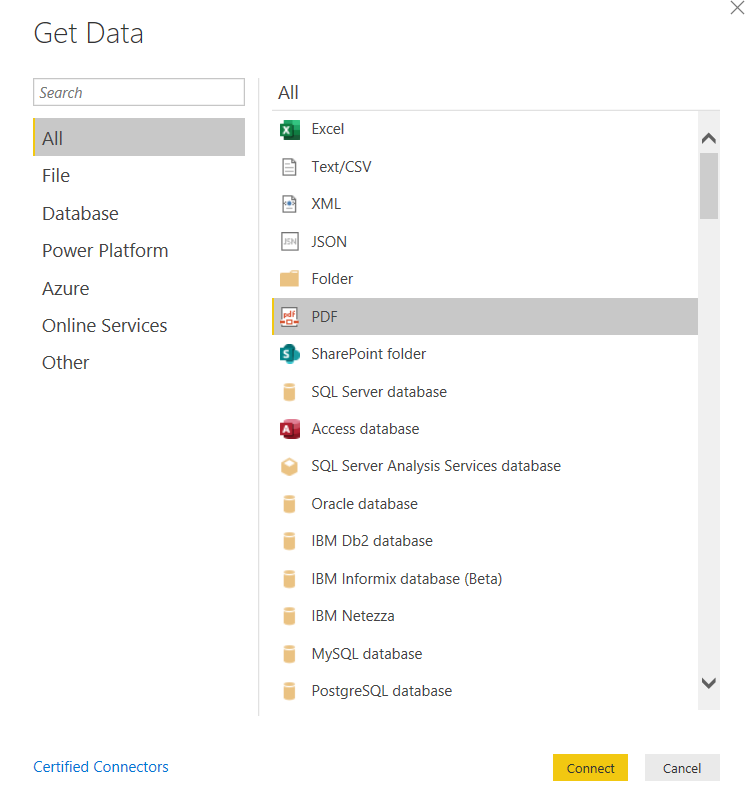Choose the JSON connector icon
This screenshot has width=751, height=806.
[290, 241]
